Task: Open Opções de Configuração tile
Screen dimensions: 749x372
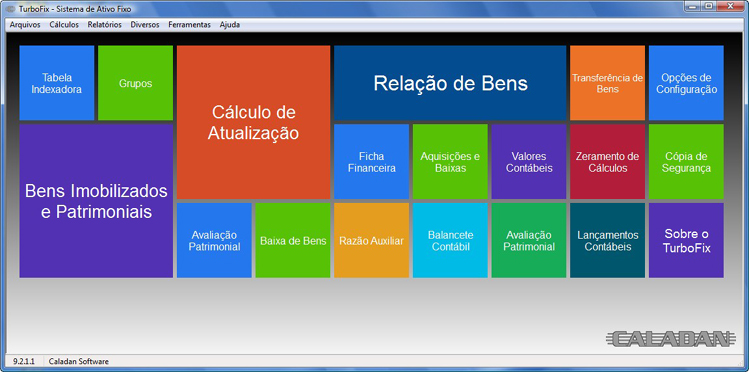Action: 686,83
